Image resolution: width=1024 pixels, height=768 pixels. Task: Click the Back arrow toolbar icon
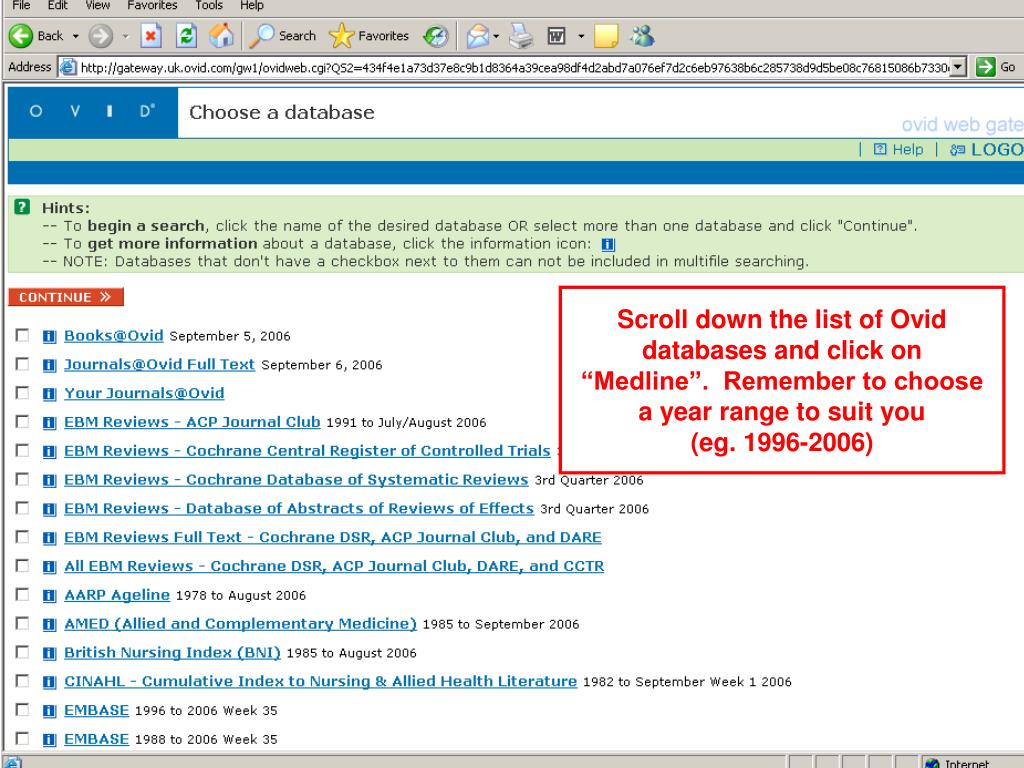(x=20, y=36)
